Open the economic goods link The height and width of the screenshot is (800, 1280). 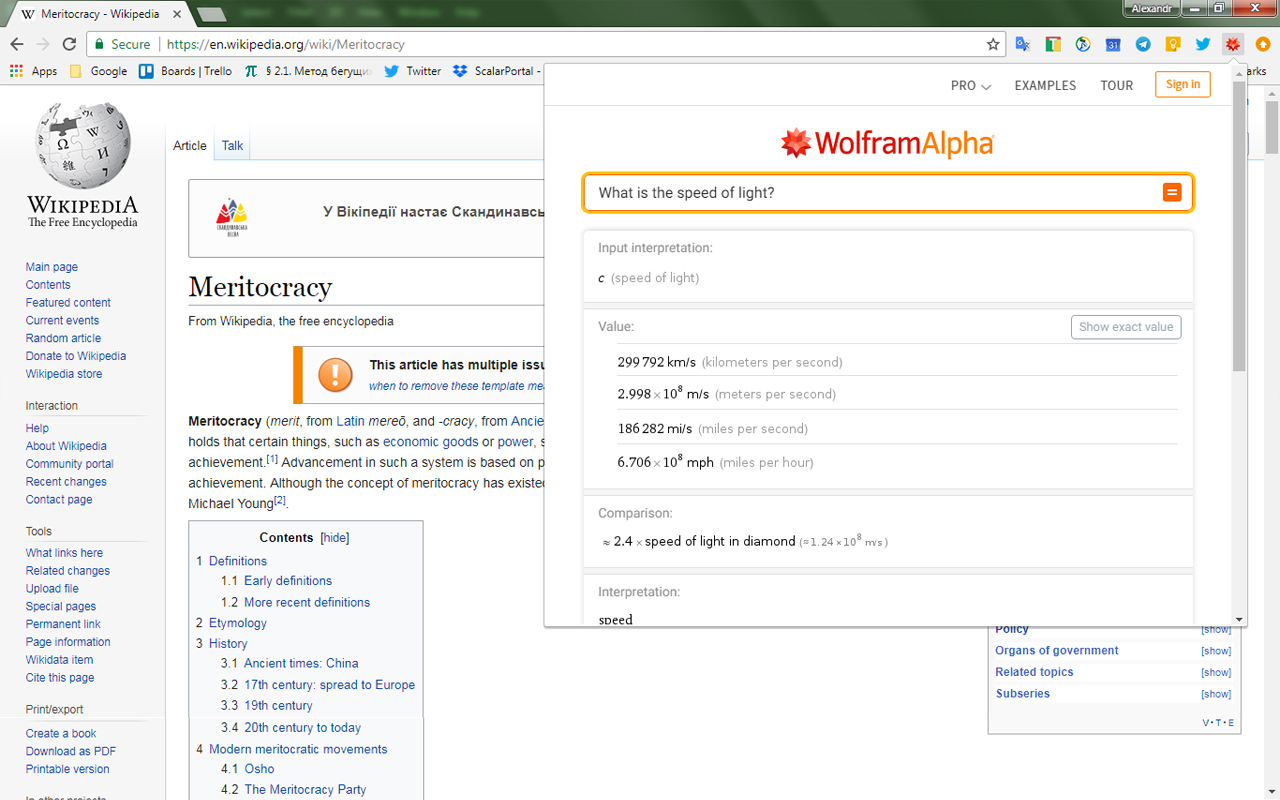point(431,442)
